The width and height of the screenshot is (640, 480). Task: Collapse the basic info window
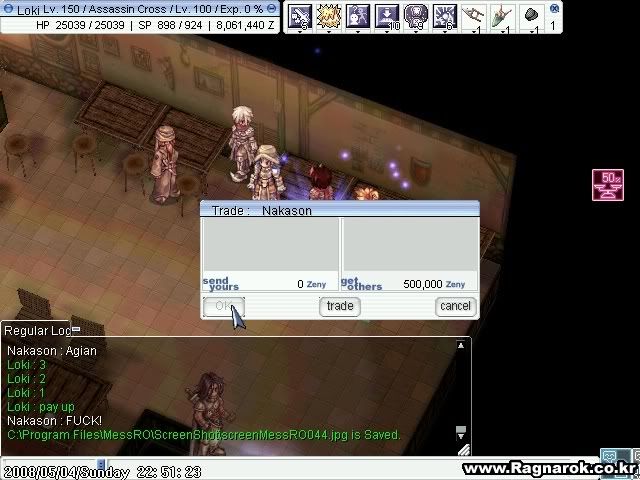tap(271, 8)
